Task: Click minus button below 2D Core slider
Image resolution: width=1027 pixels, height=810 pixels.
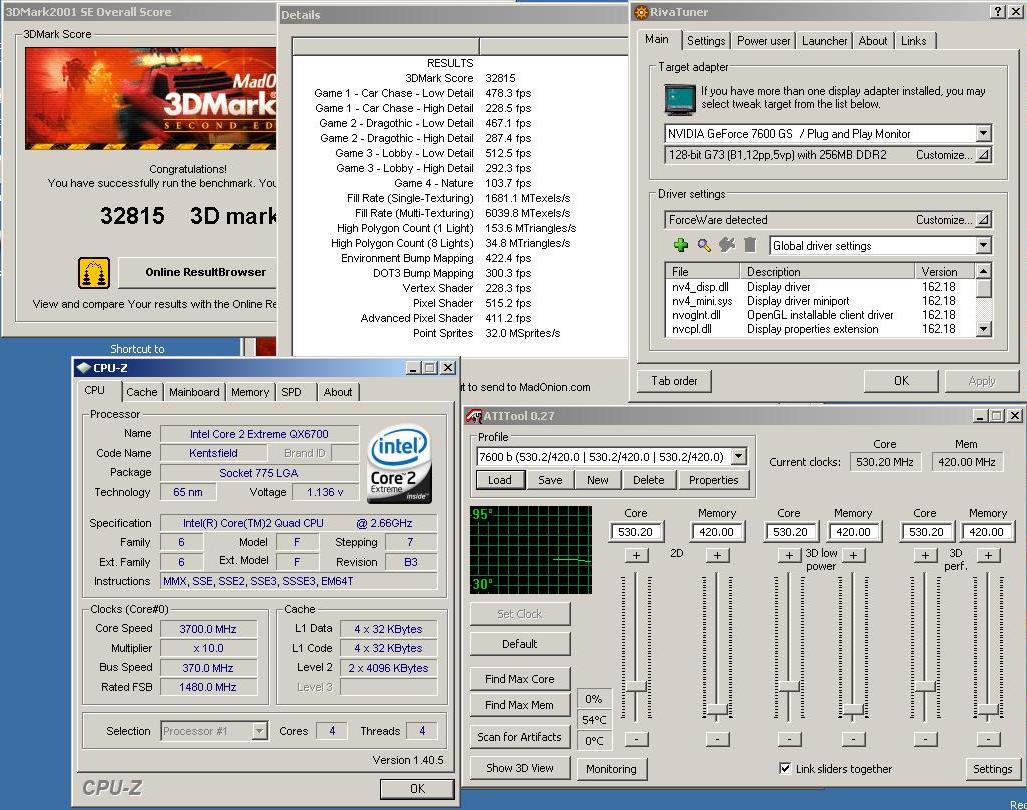Action: (x=636, y=739)
